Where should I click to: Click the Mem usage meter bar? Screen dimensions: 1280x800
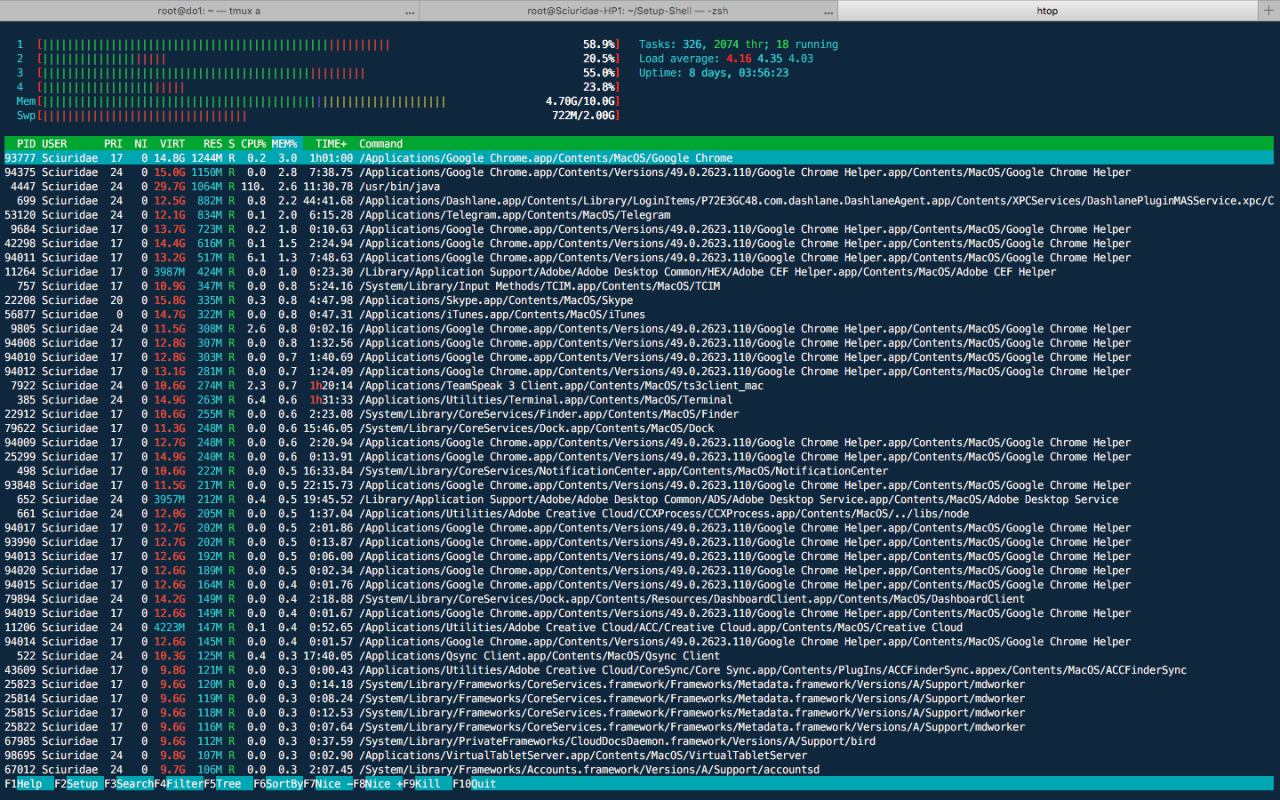pyautogui.click(x=327, y=101)
